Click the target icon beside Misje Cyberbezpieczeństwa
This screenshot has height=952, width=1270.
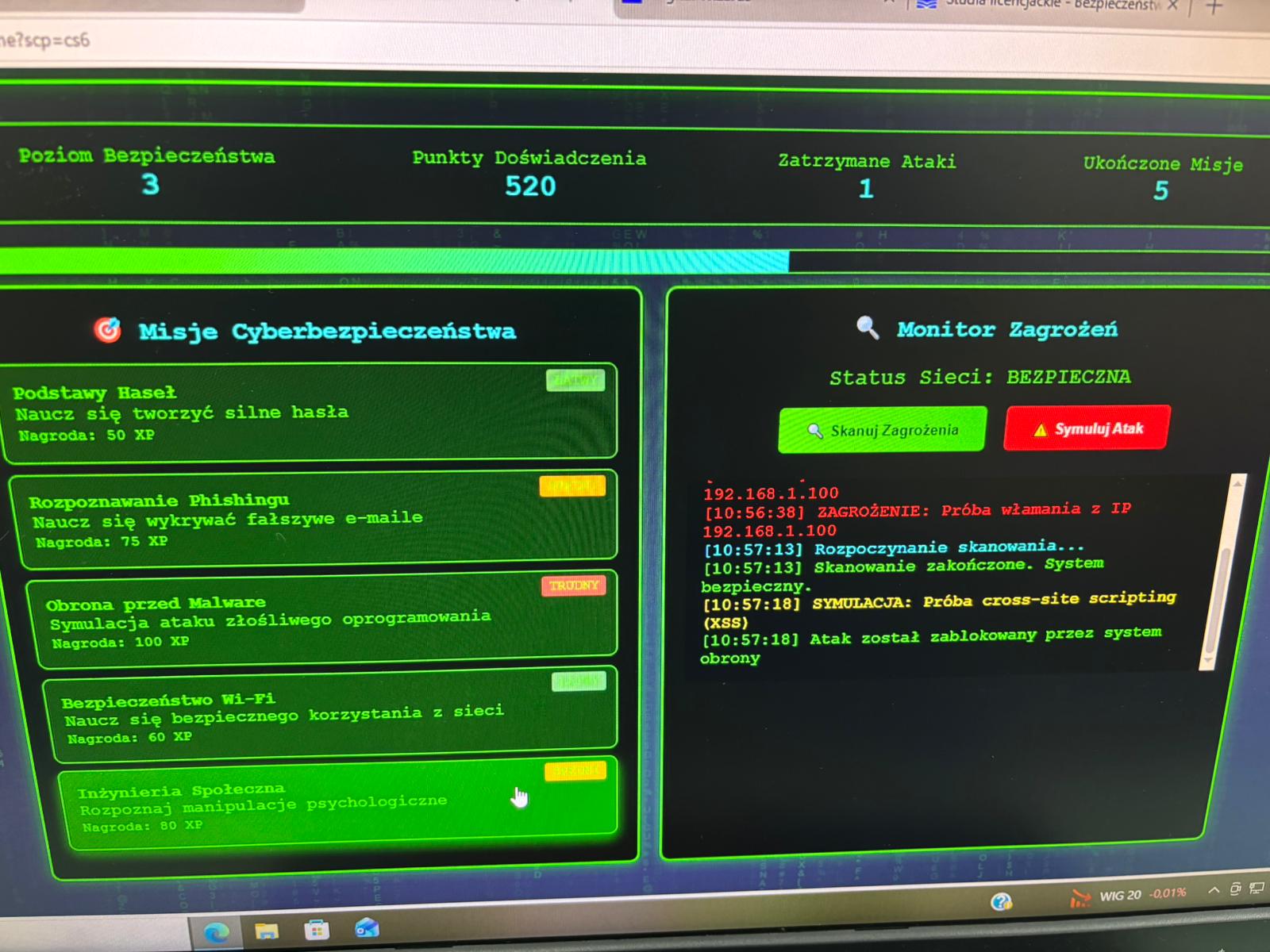point(110,329)
